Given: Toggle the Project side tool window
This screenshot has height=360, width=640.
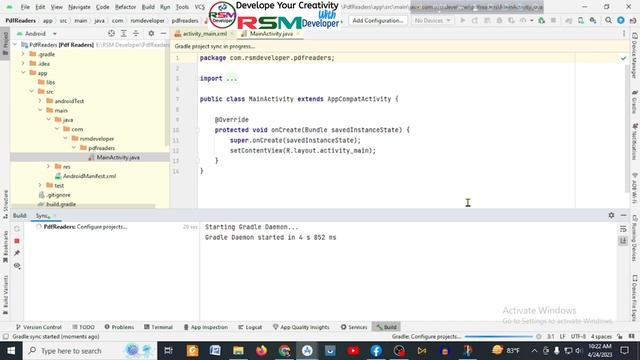Looking at the screenshot, I should point(5,44).
